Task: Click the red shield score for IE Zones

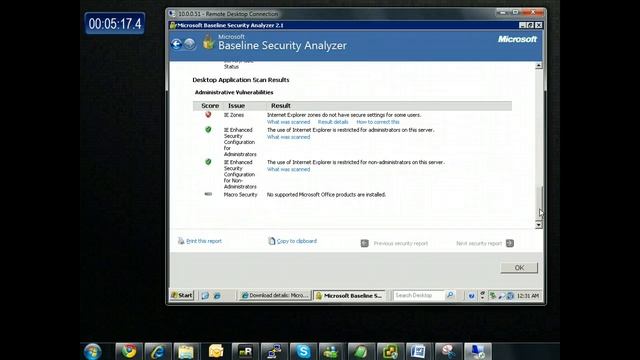Action: coord(208,115)
